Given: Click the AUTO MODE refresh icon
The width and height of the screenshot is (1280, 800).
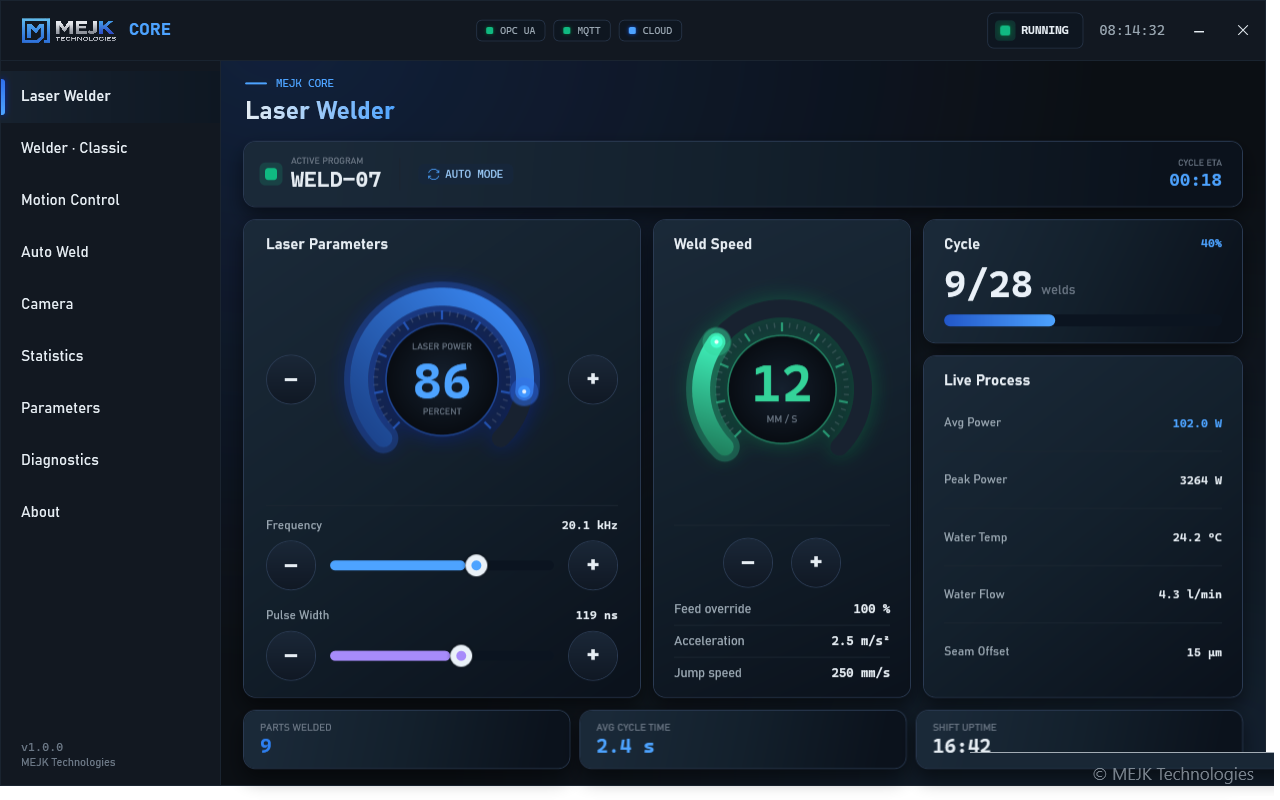Looking at the screenshot, I should click(x=433, y=174).
